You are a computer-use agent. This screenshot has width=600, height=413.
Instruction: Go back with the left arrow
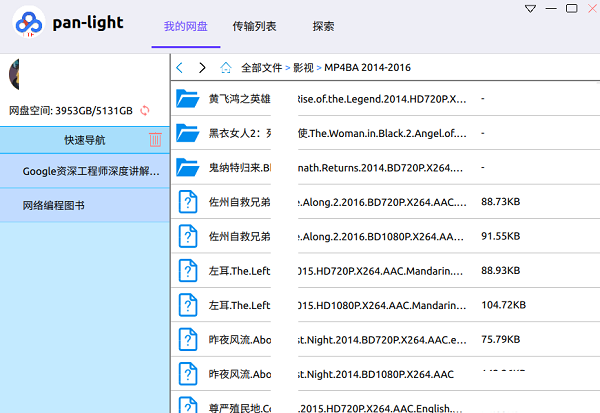tap(179, 68)
